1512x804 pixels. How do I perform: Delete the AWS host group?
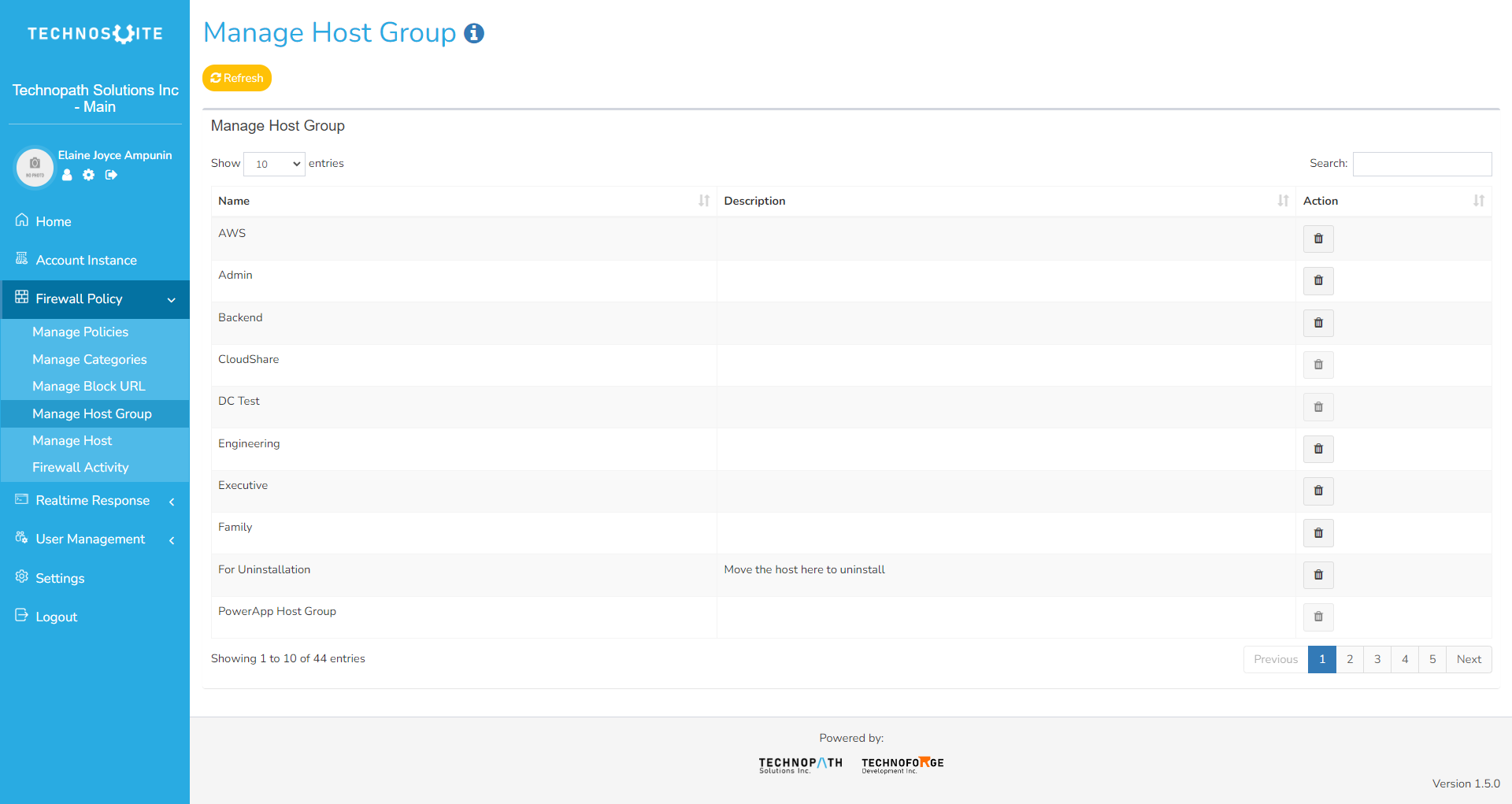1317,239
